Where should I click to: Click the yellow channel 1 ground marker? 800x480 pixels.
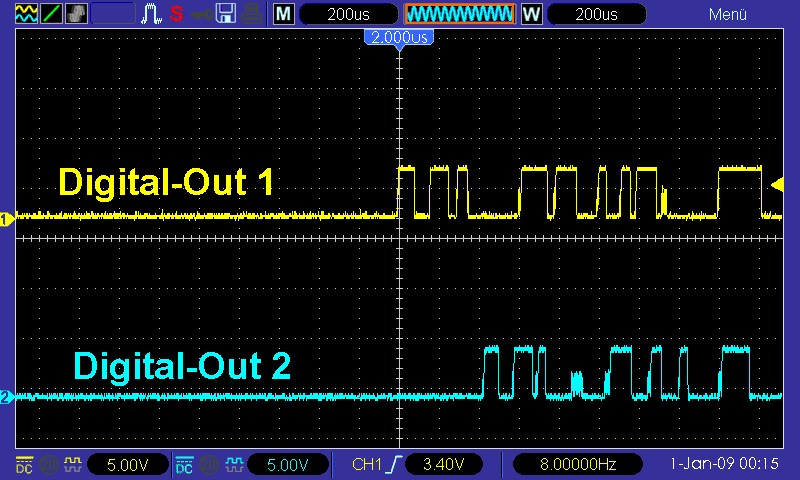click(x=7, y=220)
